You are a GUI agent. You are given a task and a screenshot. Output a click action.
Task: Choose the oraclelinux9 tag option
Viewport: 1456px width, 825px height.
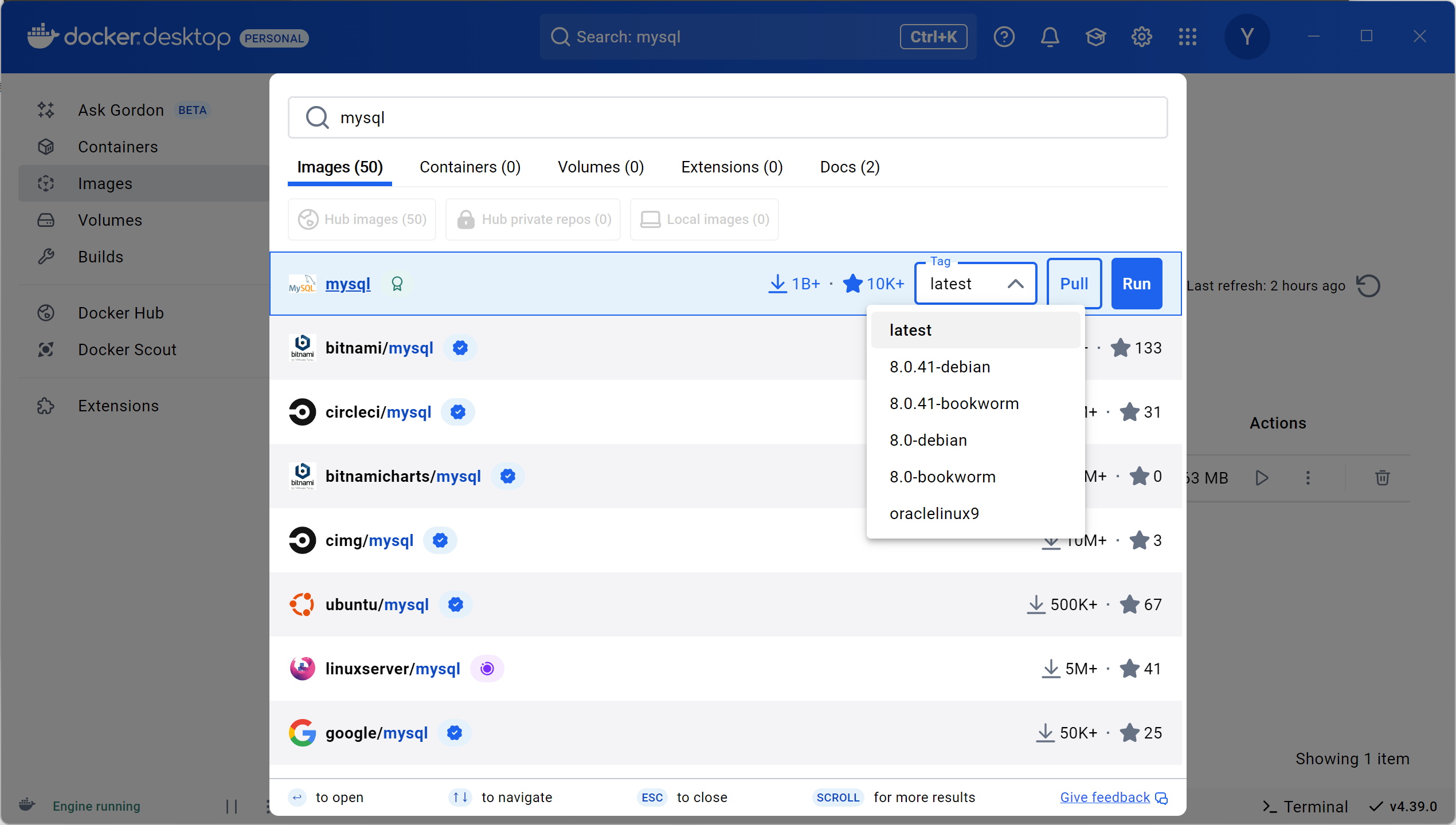click(934, 513)
